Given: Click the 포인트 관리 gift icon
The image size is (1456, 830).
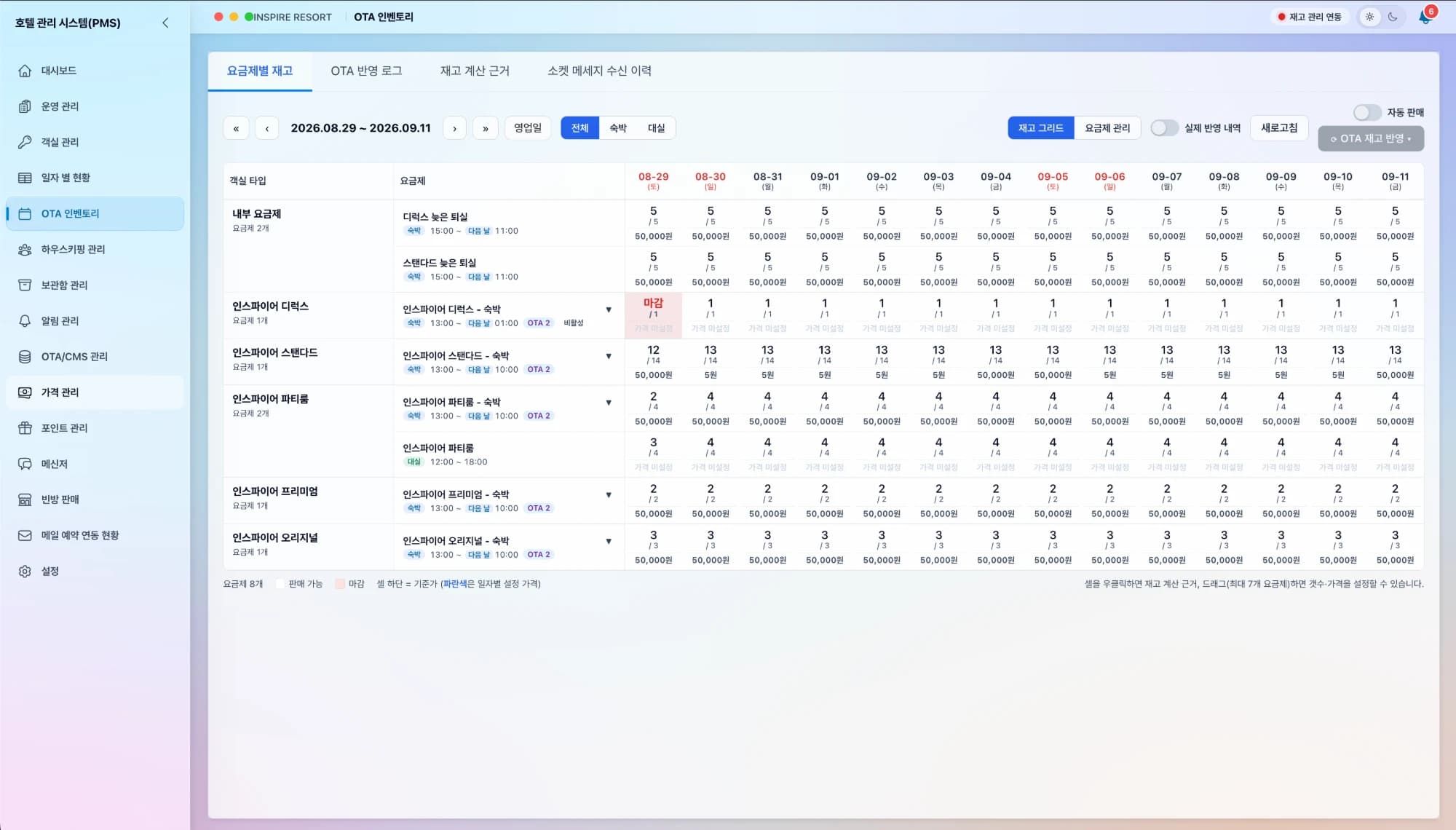Looking at the screenshot, I should point(25,427).
